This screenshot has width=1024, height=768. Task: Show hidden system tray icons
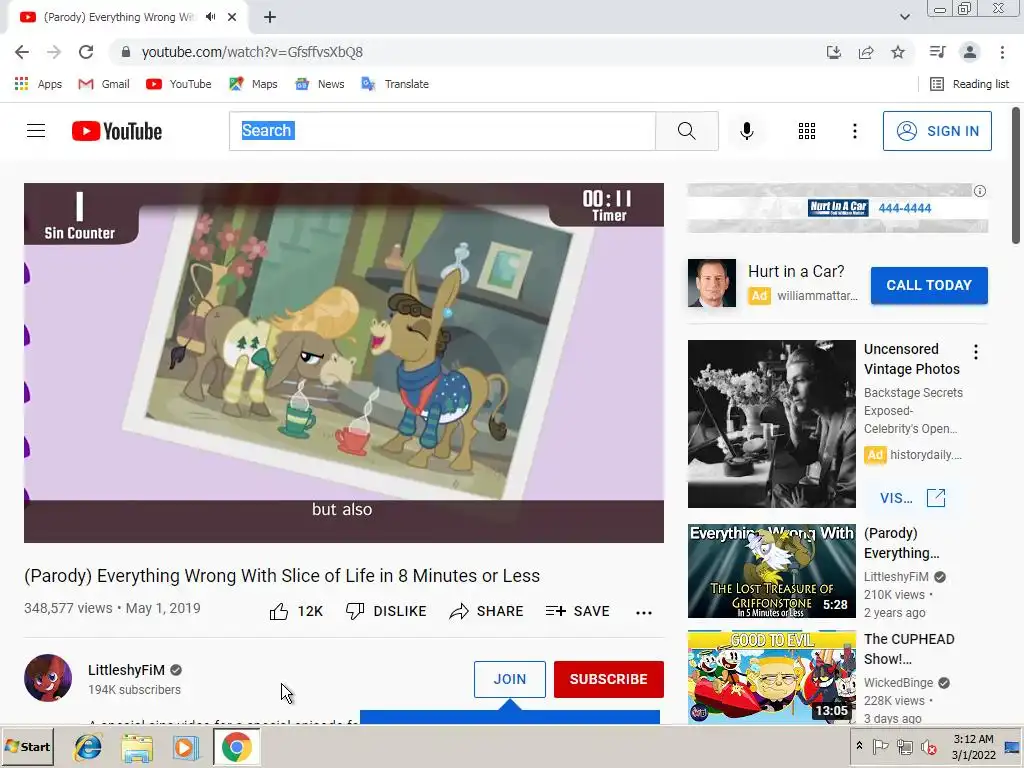pyautogui.click(x=859, y=745)
